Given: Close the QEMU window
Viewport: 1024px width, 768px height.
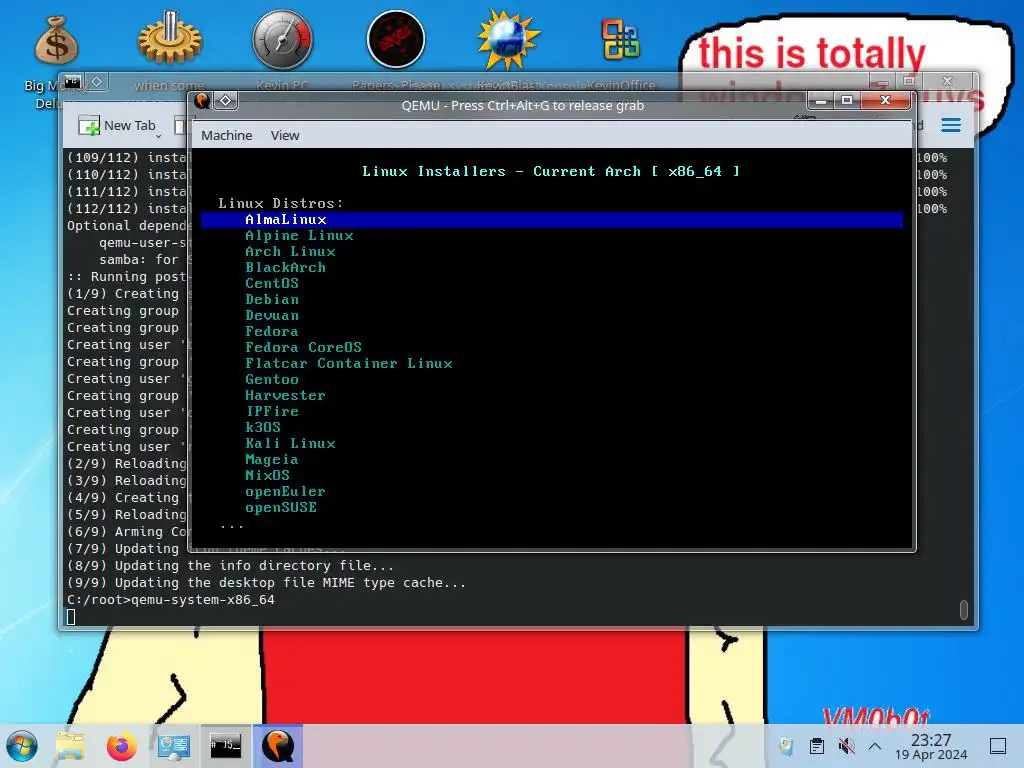Looking at the screenshot, I should [x=886, y=101].
